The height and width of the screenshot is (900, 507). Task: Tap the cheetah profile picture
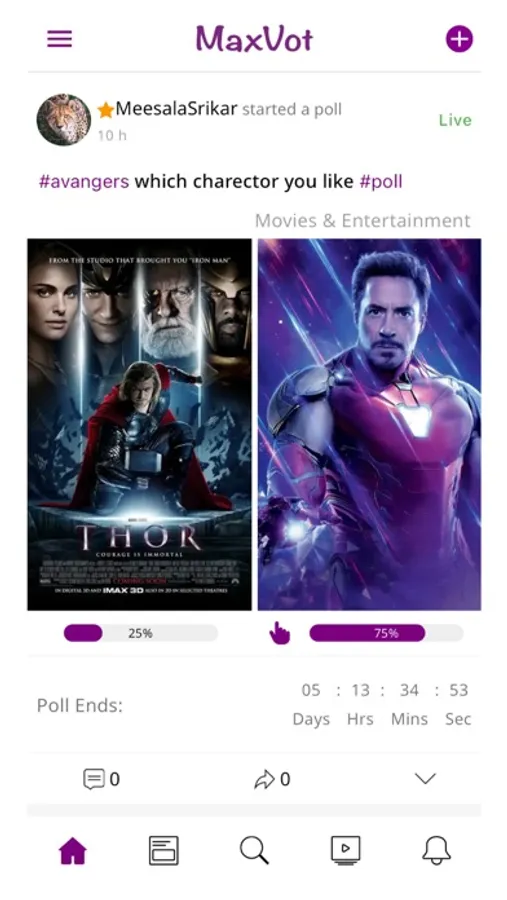(x=64, y=120)
